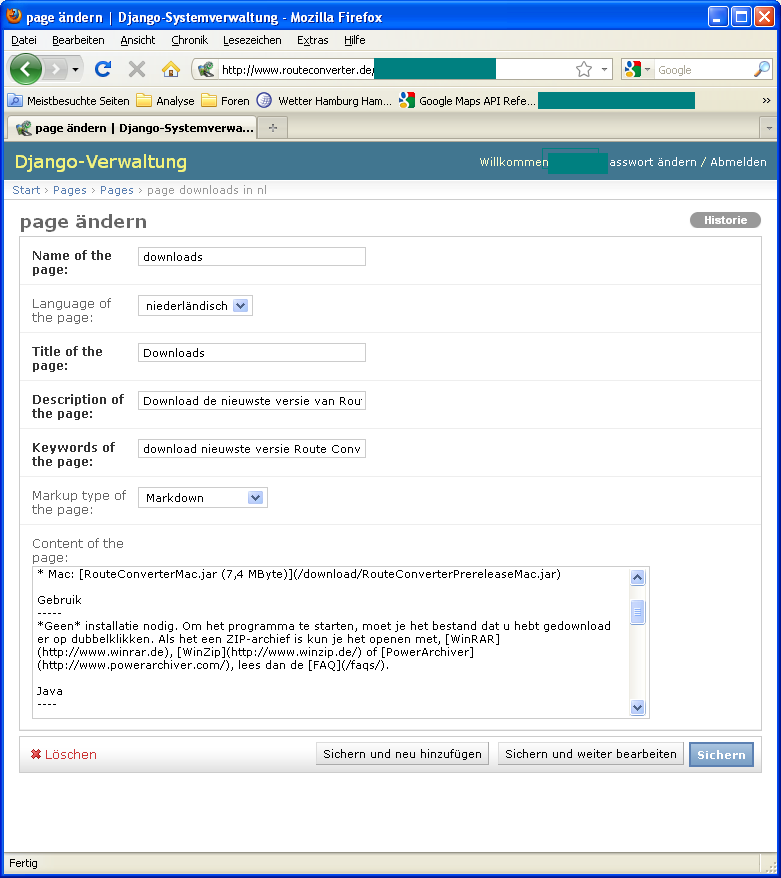Click the red Löschen delete link

click(x=64, y=755)
